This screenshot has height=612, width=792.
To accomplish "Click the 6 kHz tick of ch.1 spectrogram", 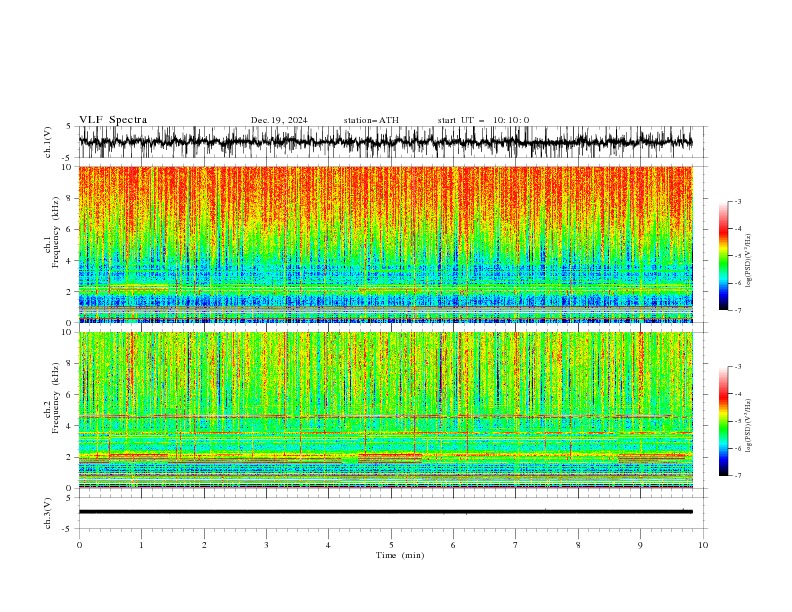I will pos(71,229).
